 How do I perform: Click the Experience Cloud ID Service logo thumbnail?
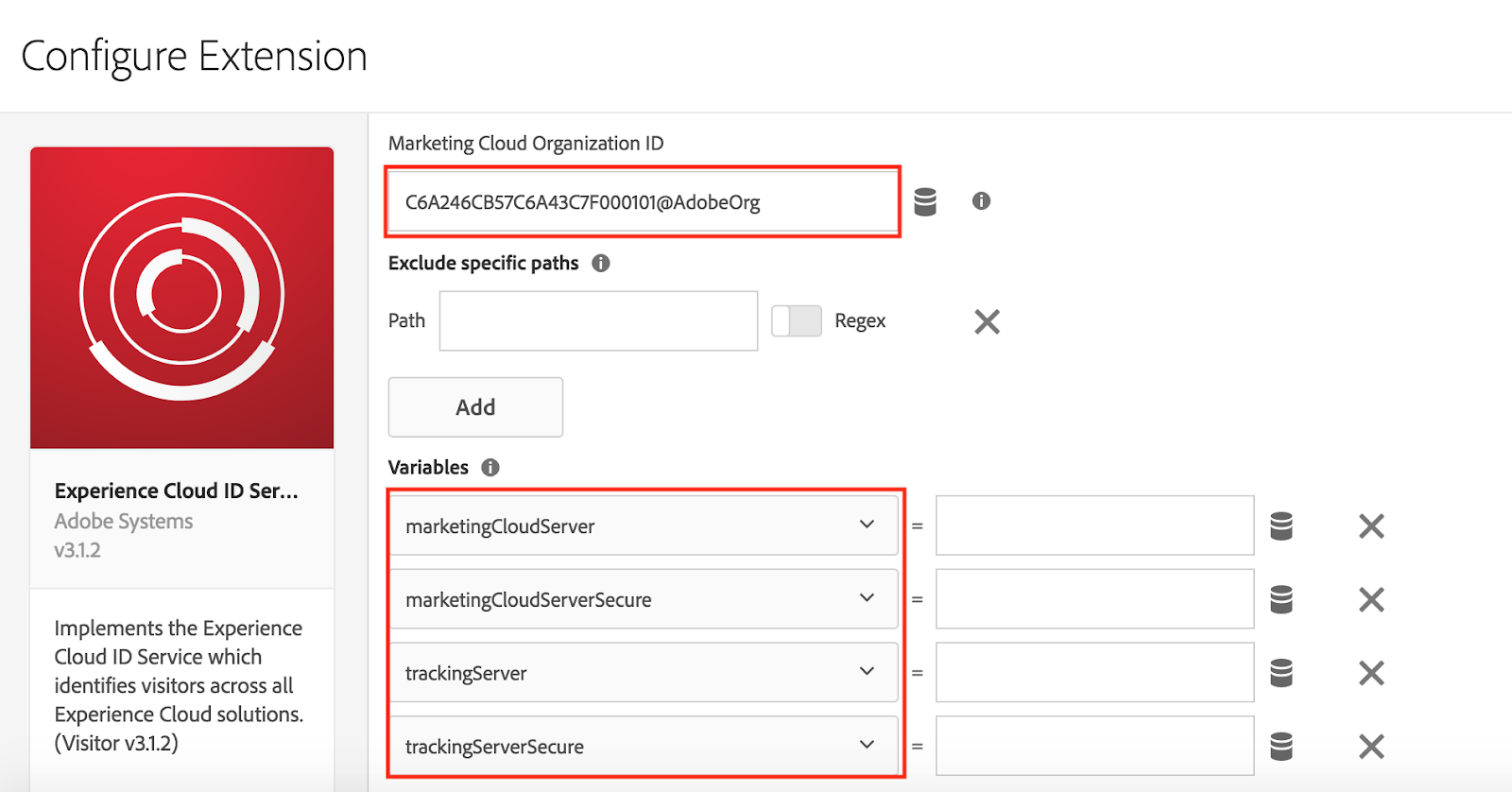click(181, 298)
